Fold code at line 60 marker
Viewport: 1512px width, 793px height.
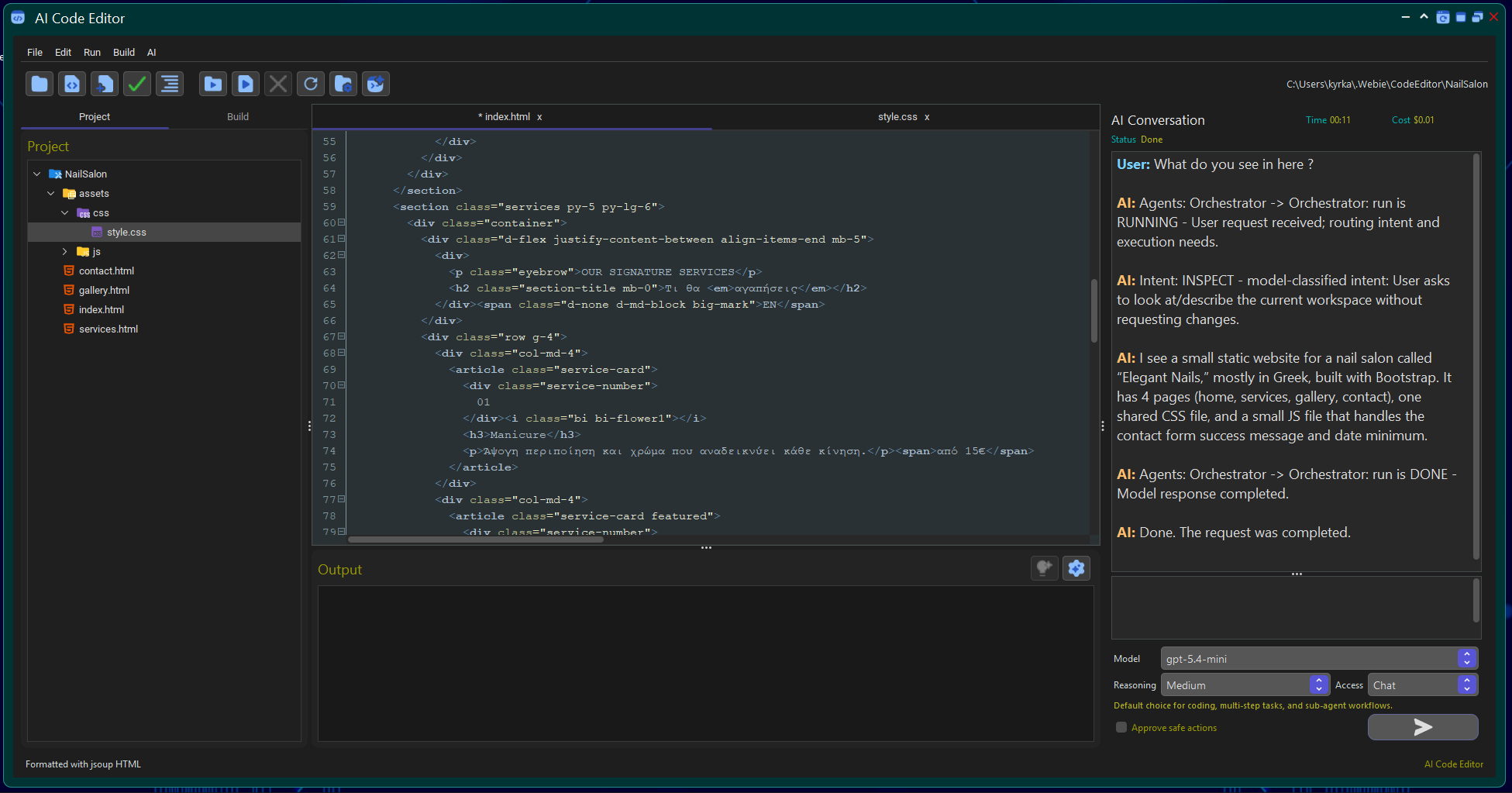342,222
